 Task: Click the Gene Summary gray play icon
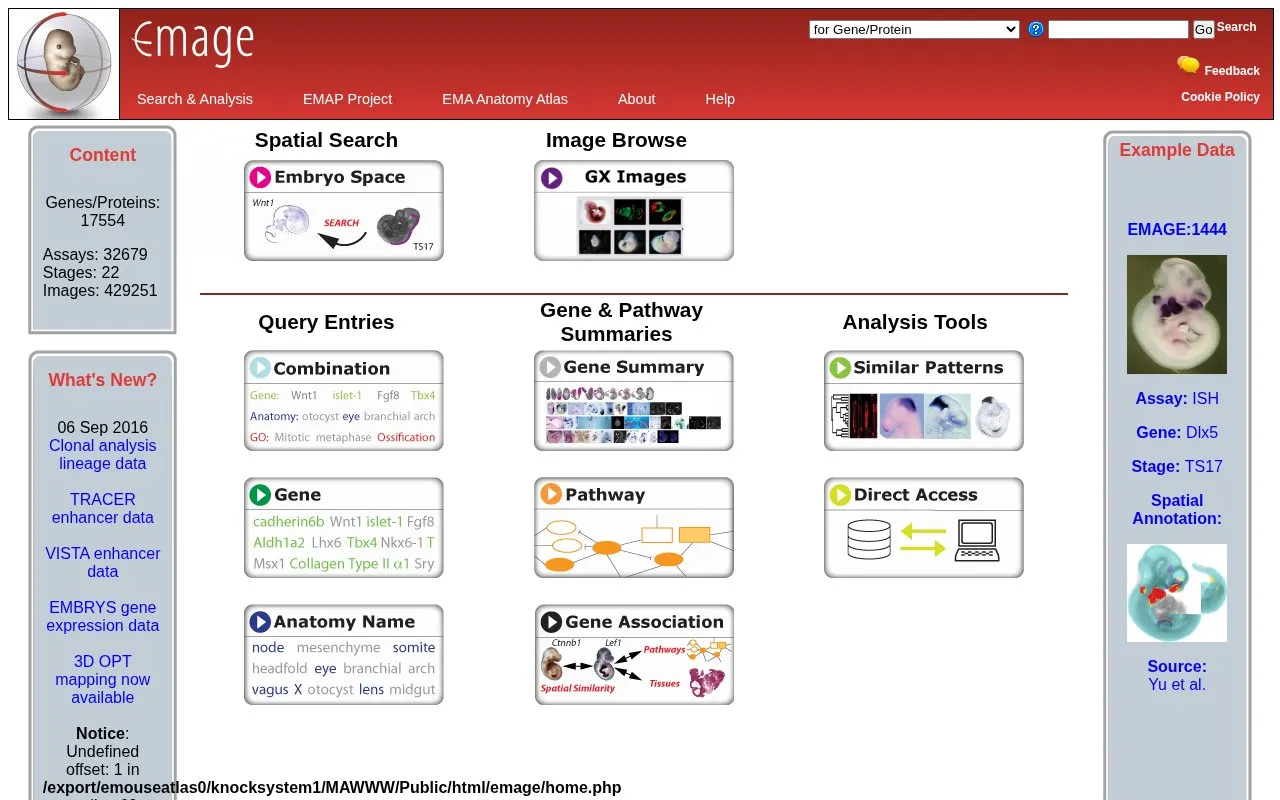pyautogui.click(x=550, y=367)
